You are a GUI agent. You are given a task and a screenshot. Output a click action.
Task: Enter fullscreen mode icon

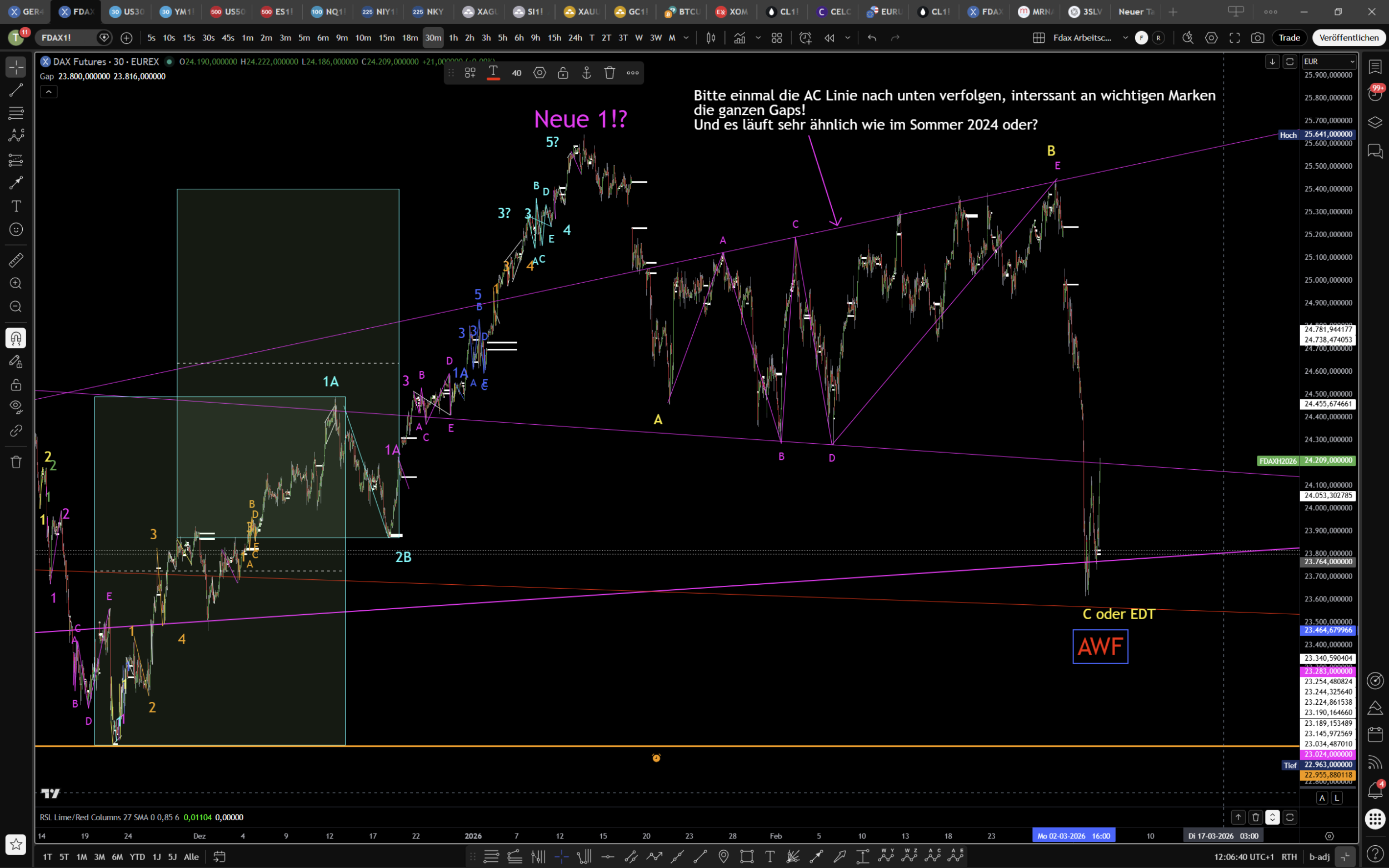tap(1235, 38)
